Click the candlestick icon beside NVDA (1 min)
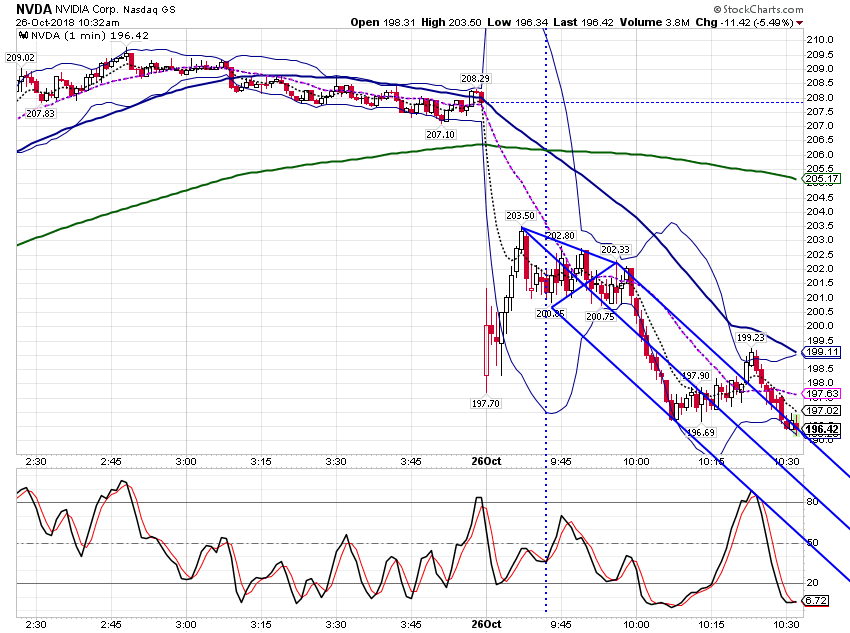The height and width of the screenshot is (633, 850). (x=23, y=36)
